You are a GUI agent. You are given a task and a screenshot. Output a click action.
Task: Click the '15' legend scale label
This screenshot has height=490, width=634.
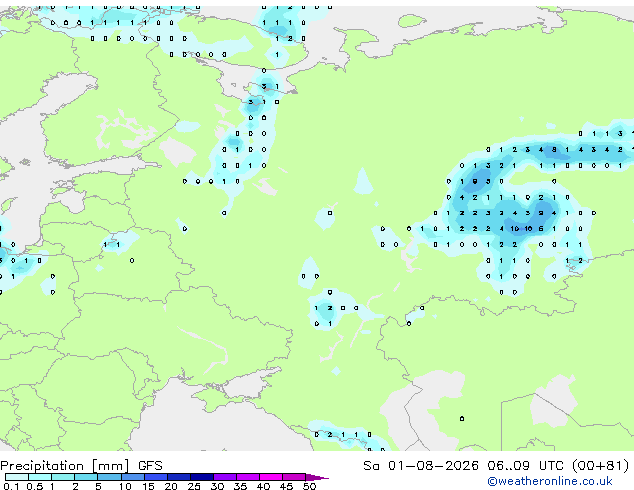[x=148, y=486]
